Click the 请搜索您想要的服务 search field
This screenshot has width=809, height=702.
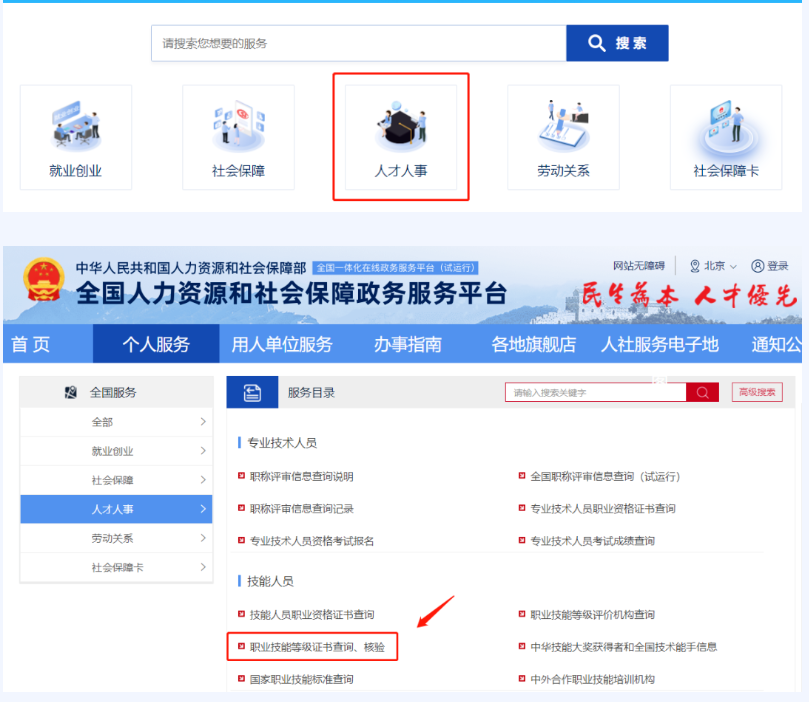pos(358,44)
